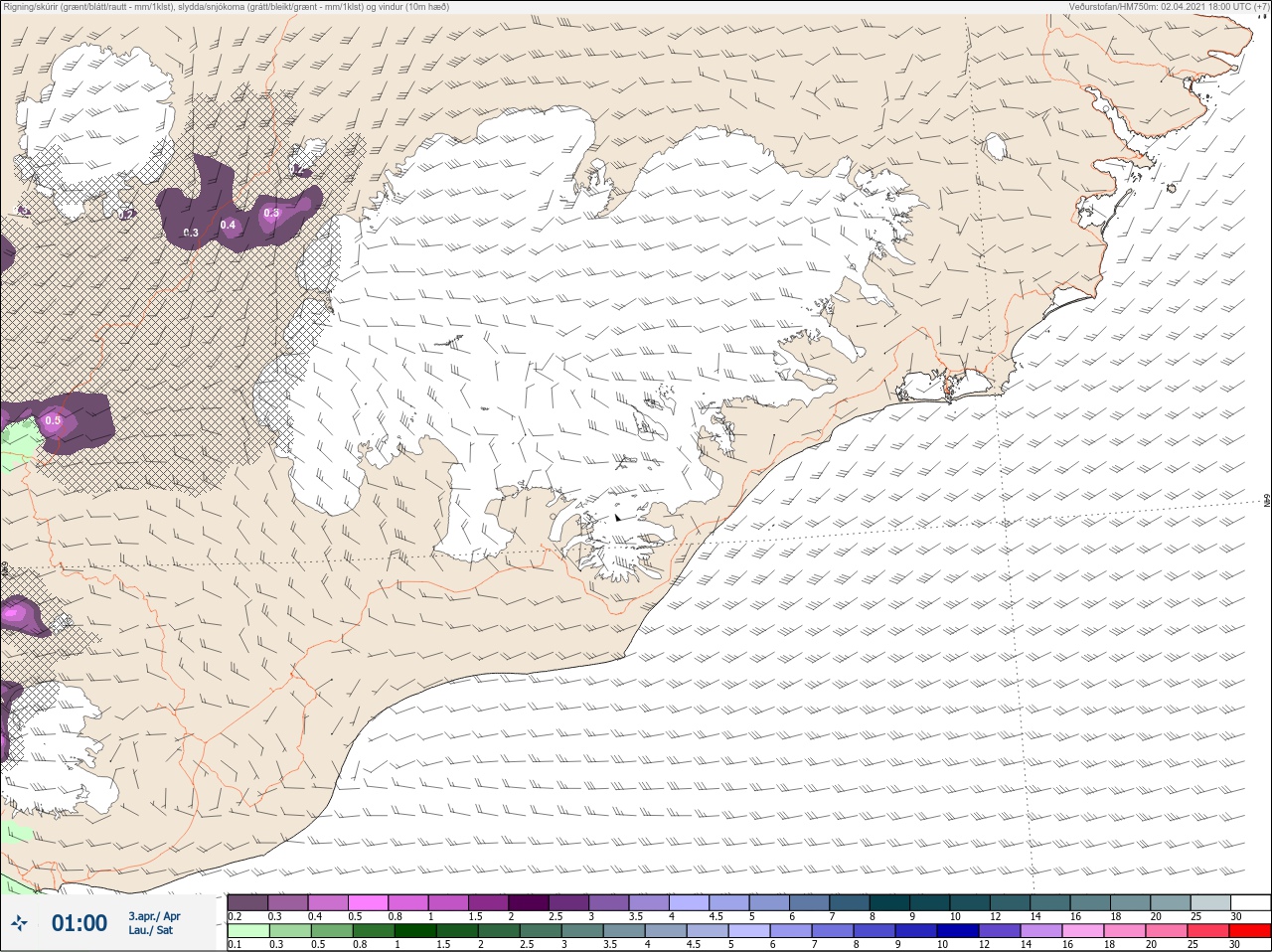Pick lower legend navy swatch between 10 and 12
1272x952 pixels.
point(958,930)
